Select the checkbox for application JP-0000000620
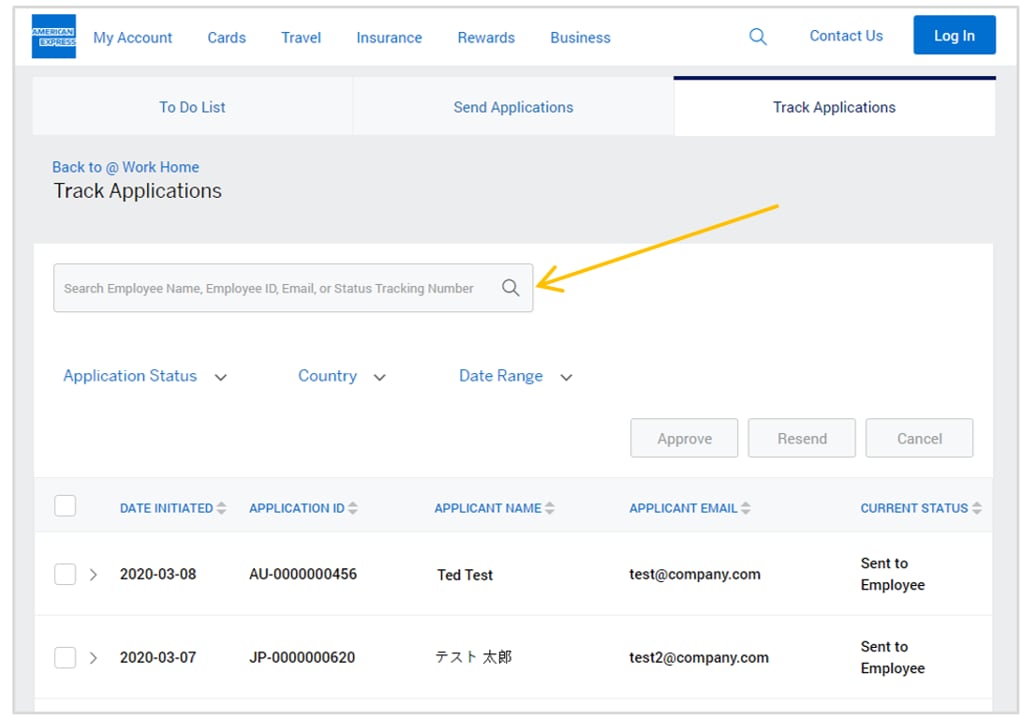This screenshot has height=720, width=1032. coord(65,657)
